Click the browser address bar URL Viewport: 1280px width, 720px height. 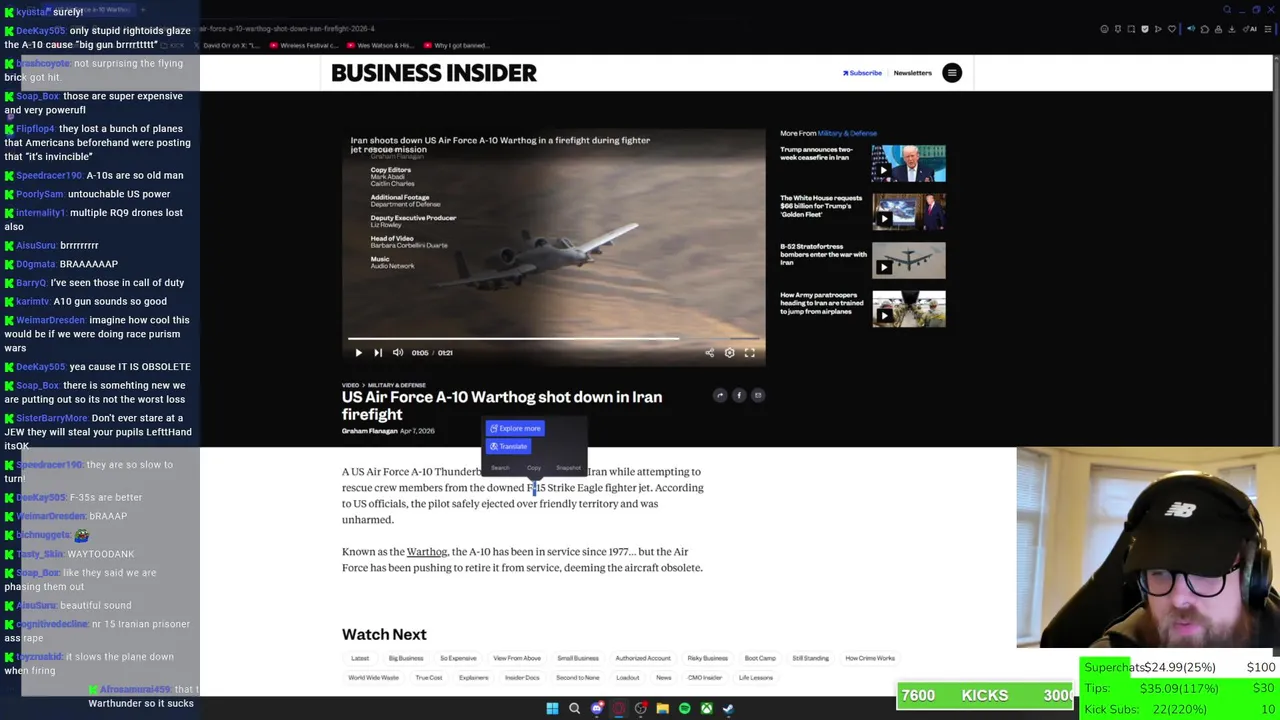click(288, 29)
